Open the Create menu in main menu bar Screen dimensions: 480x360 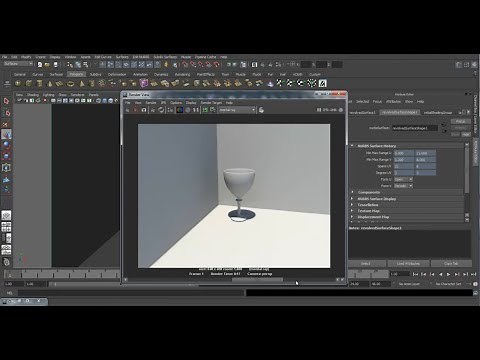click(x=40, y=57)
